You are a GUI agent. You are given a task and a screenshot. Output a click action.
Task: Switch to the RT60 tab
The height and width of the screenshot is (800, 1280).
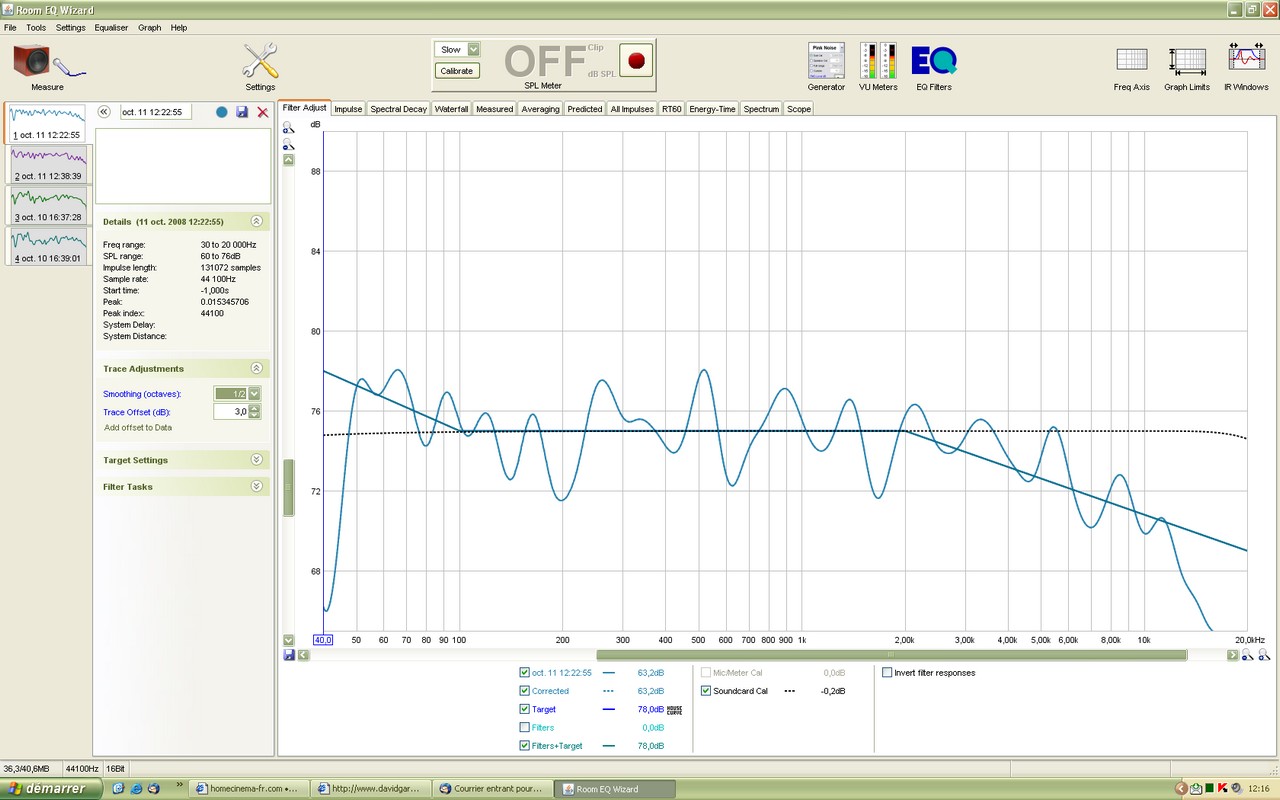point(671,109)
